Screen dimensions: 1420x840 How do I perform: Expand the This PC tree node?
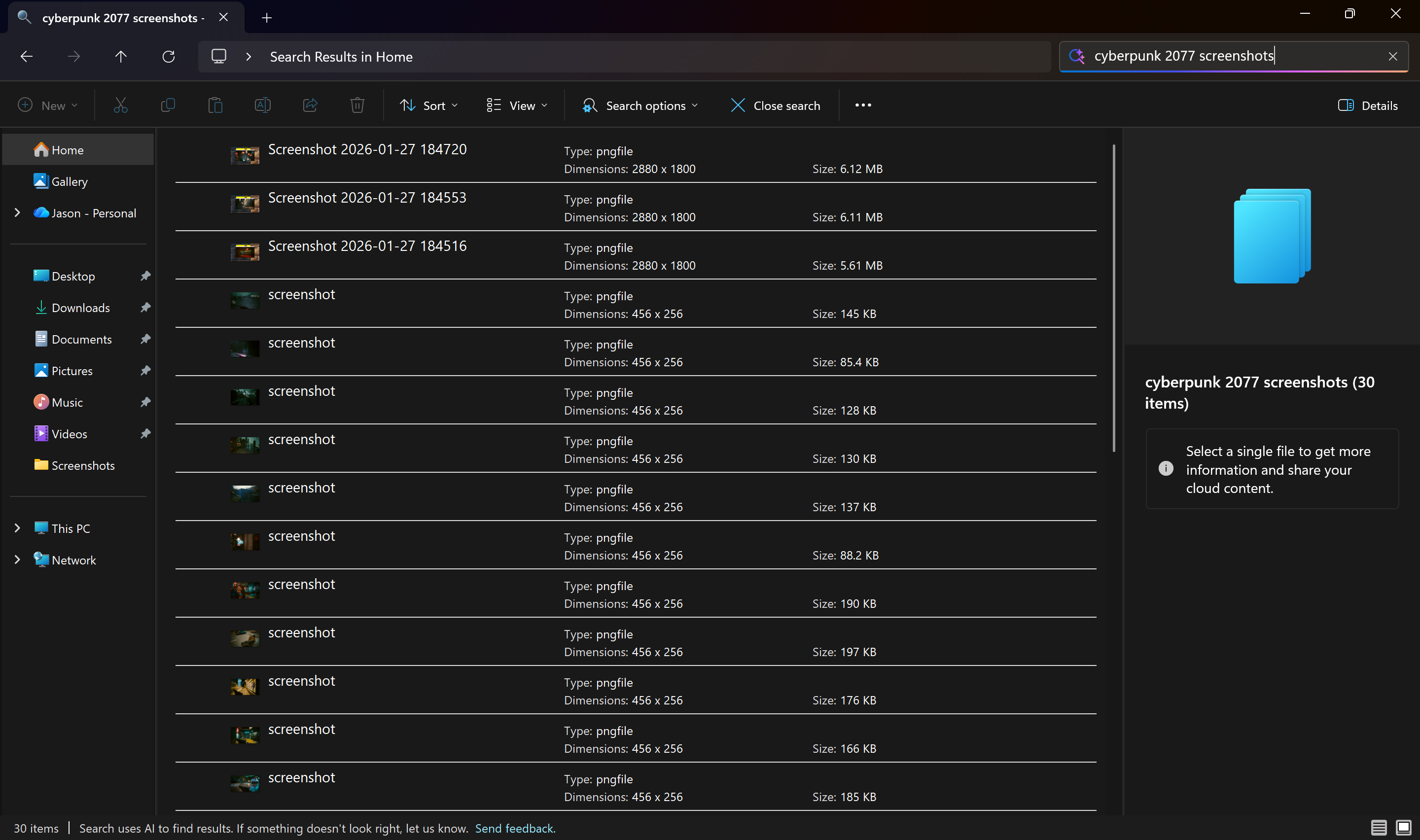coord(17,528)
